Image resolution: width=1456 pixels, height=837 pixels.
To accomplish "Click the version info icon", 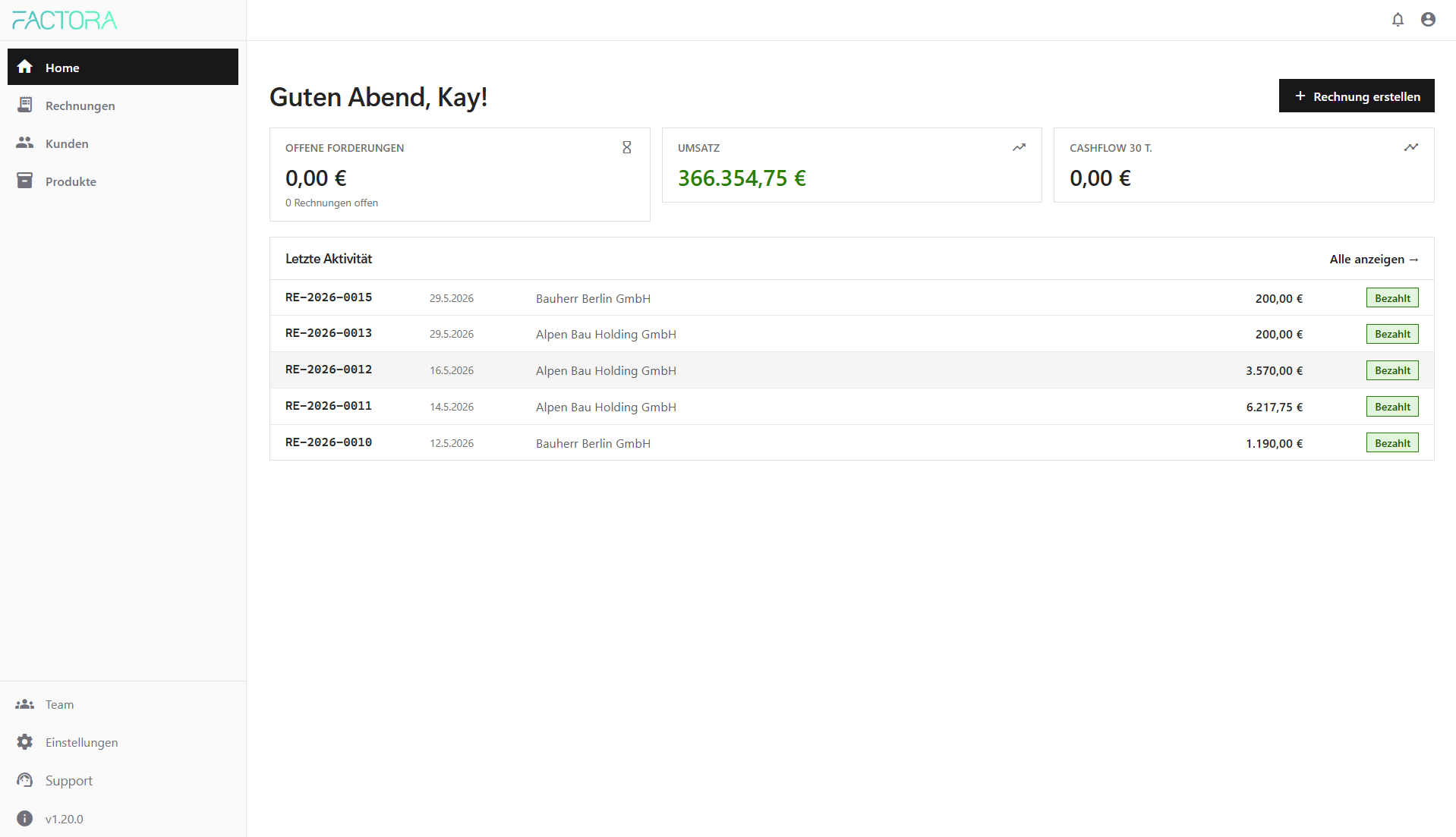I will click(x=25, y=818).
